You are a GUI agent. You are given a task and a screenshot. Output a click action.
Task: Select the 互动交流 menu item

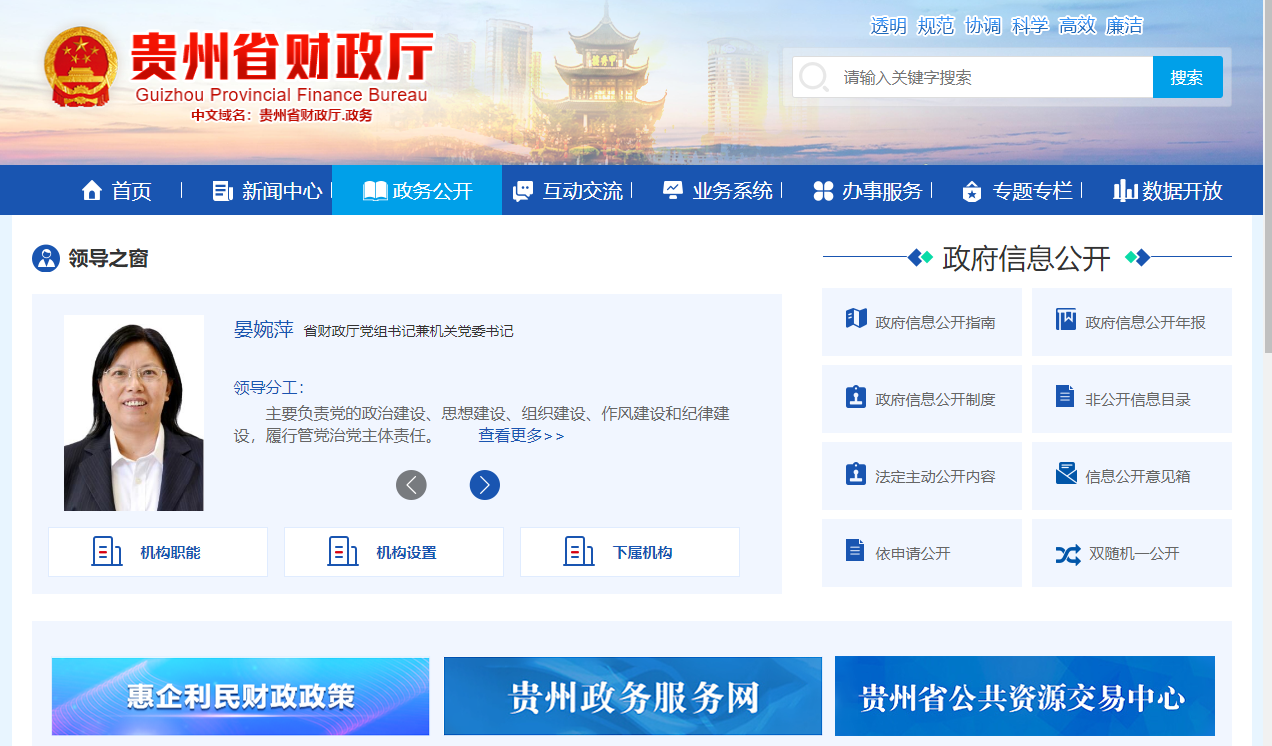point(568,191)
